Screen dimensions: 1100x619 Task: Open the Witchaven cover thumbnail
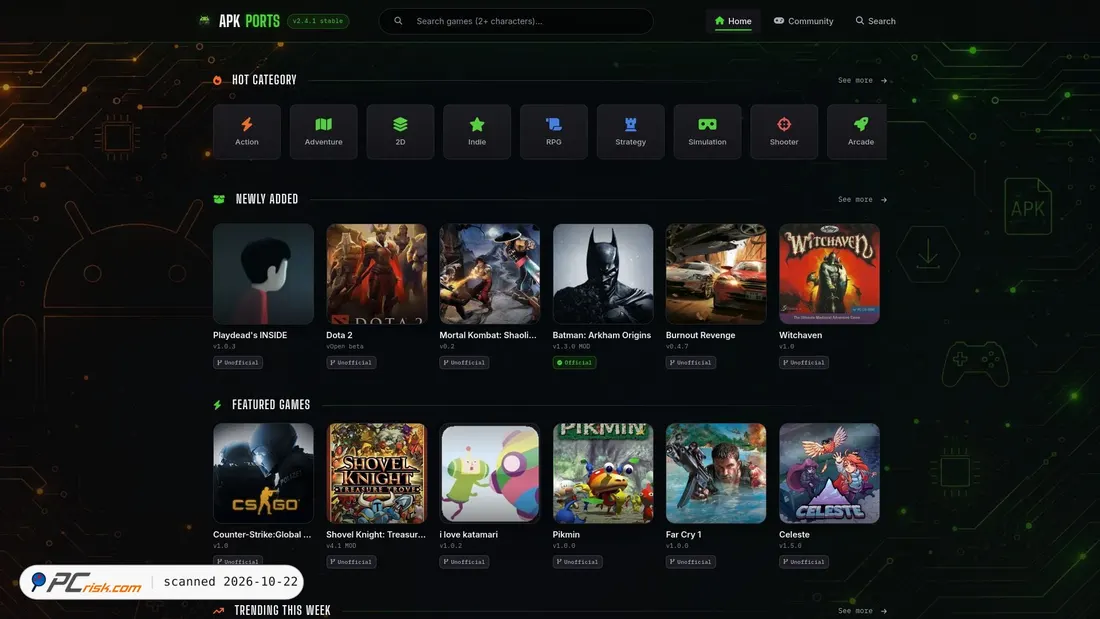(x=829, y=274)
